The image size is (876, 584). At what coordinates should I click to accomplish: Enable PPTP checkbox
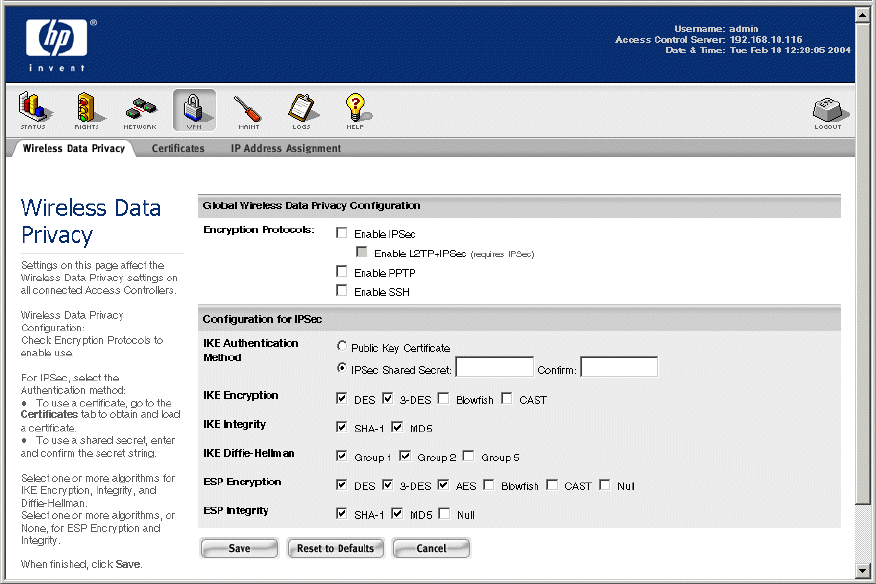click(x=341, y=272)
